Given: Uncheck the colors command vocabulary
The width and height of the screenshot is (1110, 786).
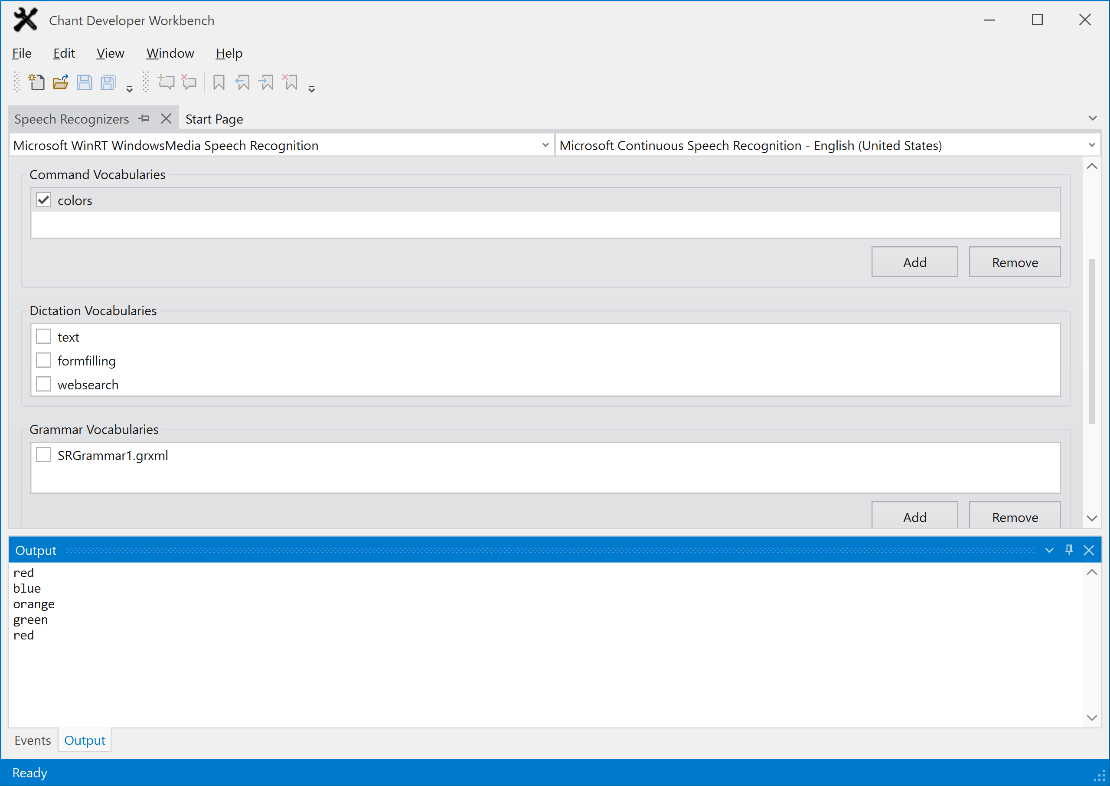Looking at the screenshot, I should [x=44, y=200].
